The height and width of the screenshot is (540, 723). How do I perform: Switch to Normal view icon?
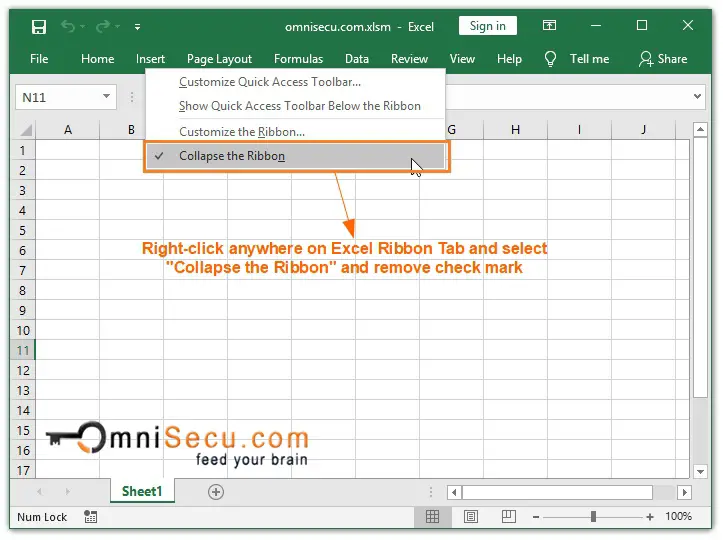coord(432,516)
